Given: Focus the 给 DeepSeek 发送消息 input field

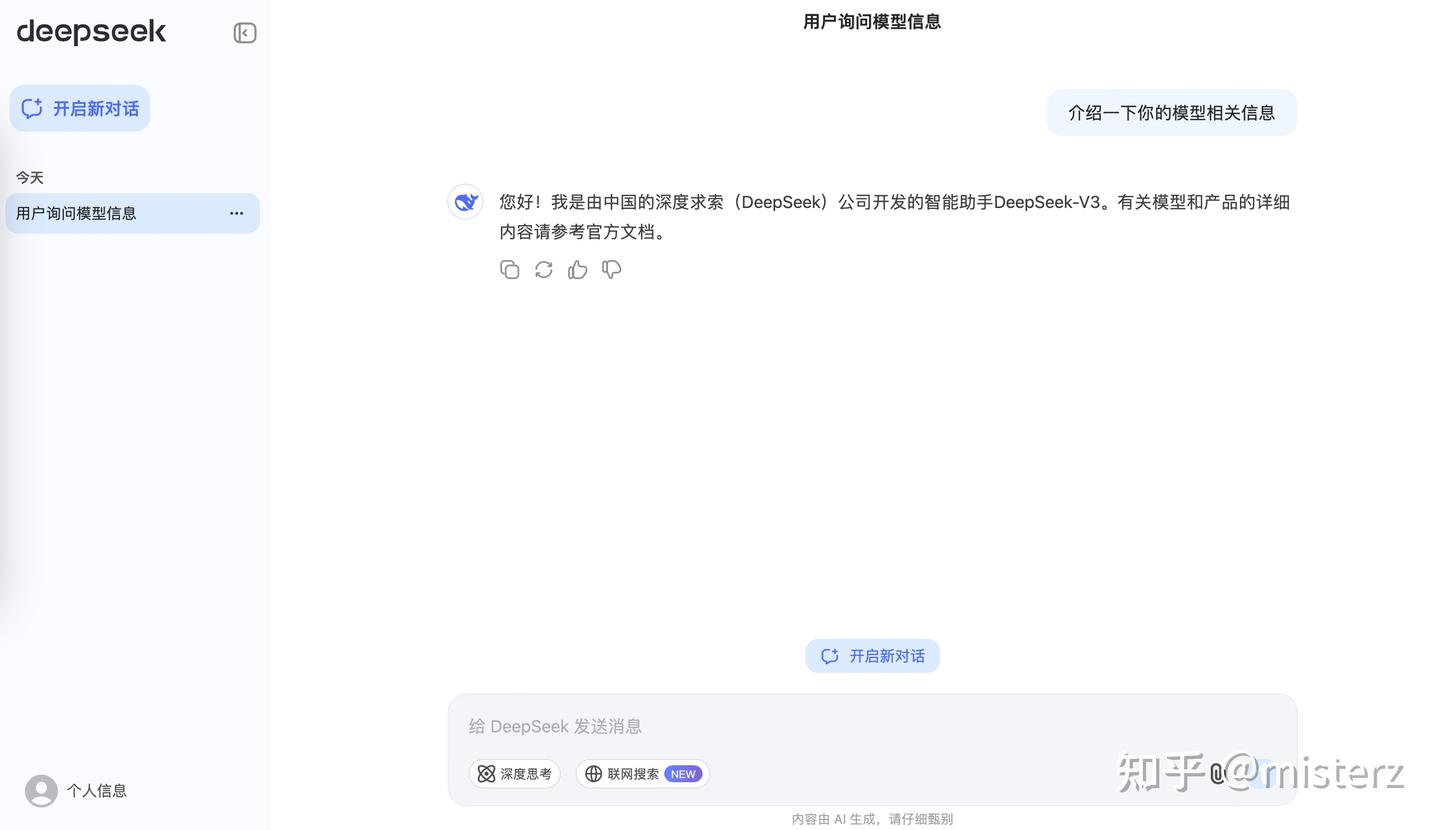Looking at the screenshot, I should tap(872, 726).
